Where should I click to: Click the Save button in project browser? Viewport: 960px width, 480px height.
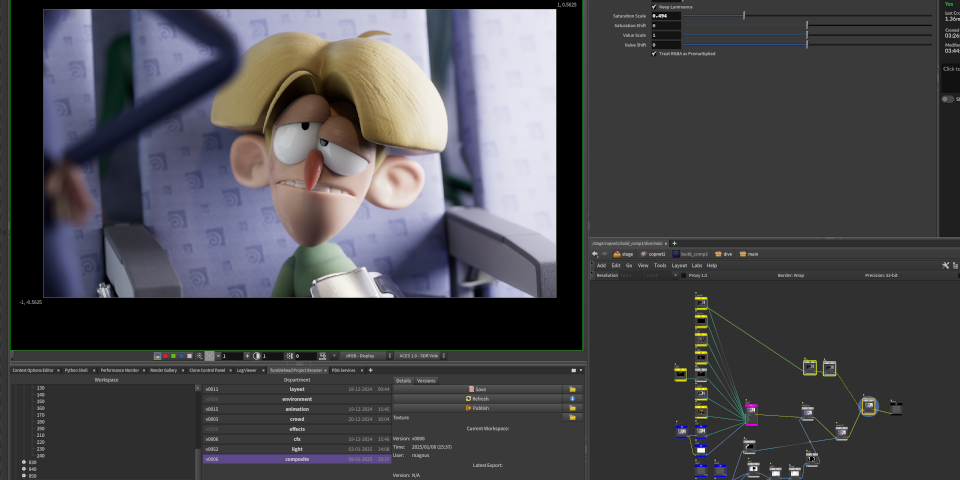[477, 389]
